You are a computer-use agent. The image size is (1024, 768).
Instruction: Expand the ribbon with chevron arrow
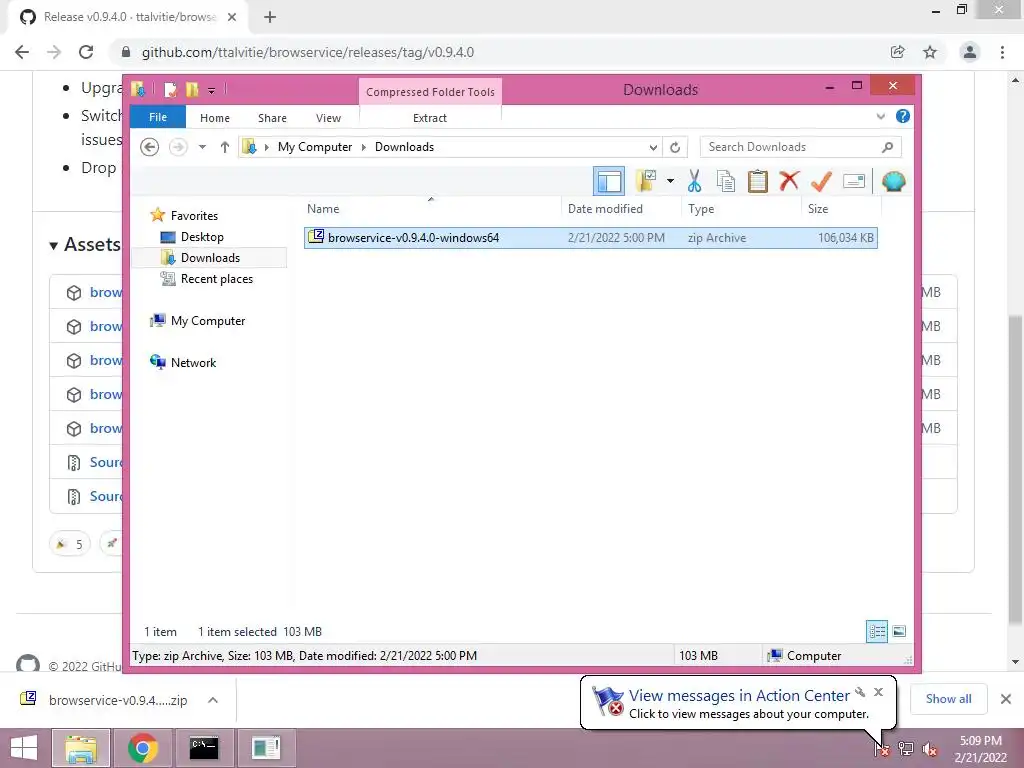point(880,116)
